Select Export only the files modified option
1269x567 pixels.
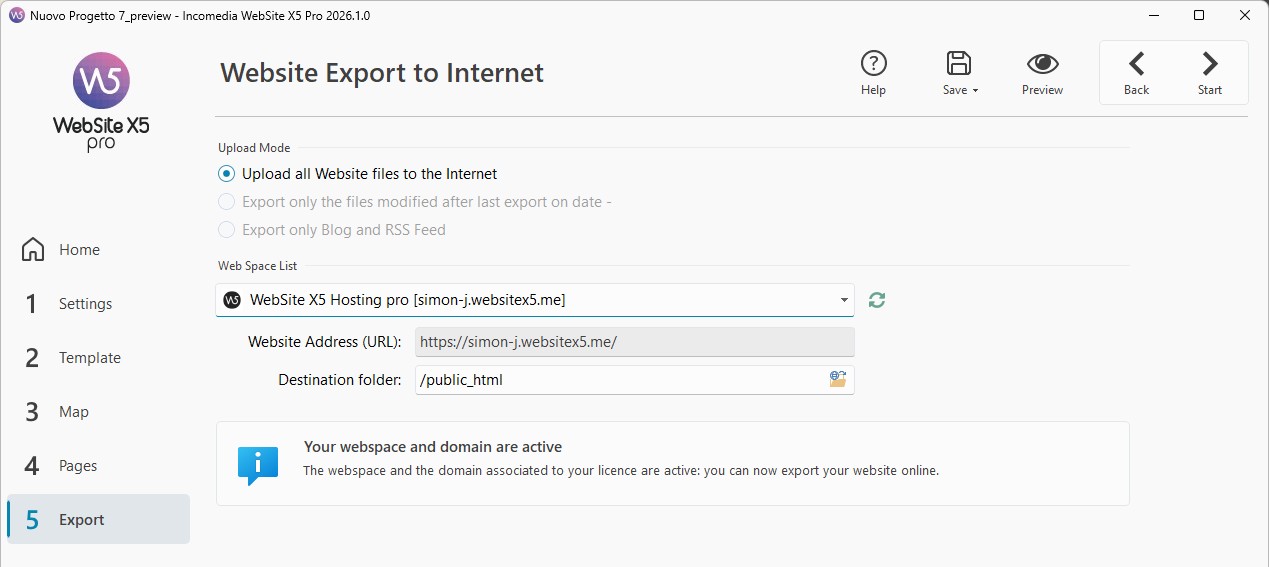(415, 201)
